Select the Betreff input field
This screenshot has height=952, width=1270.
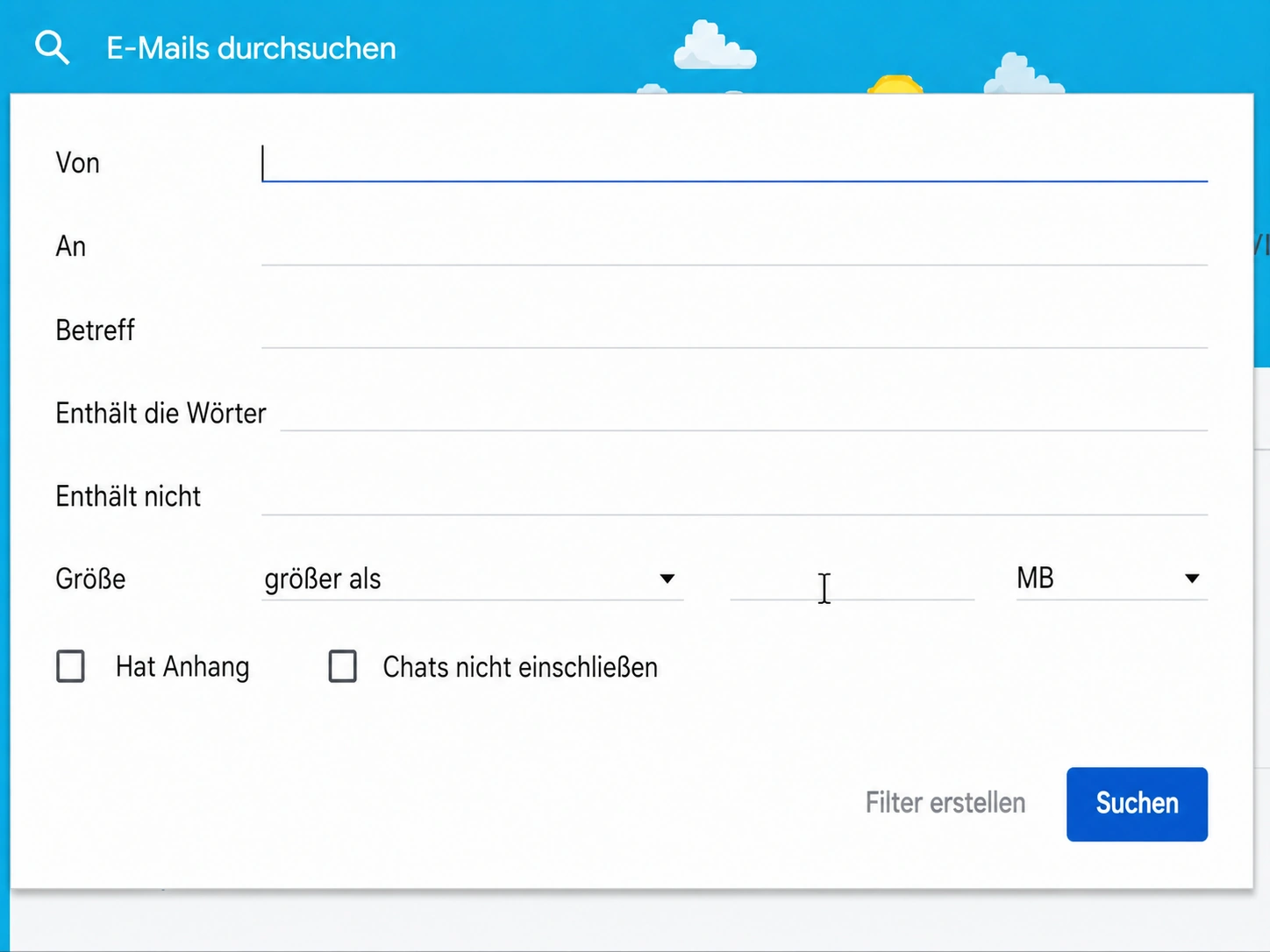pos(734,330)
